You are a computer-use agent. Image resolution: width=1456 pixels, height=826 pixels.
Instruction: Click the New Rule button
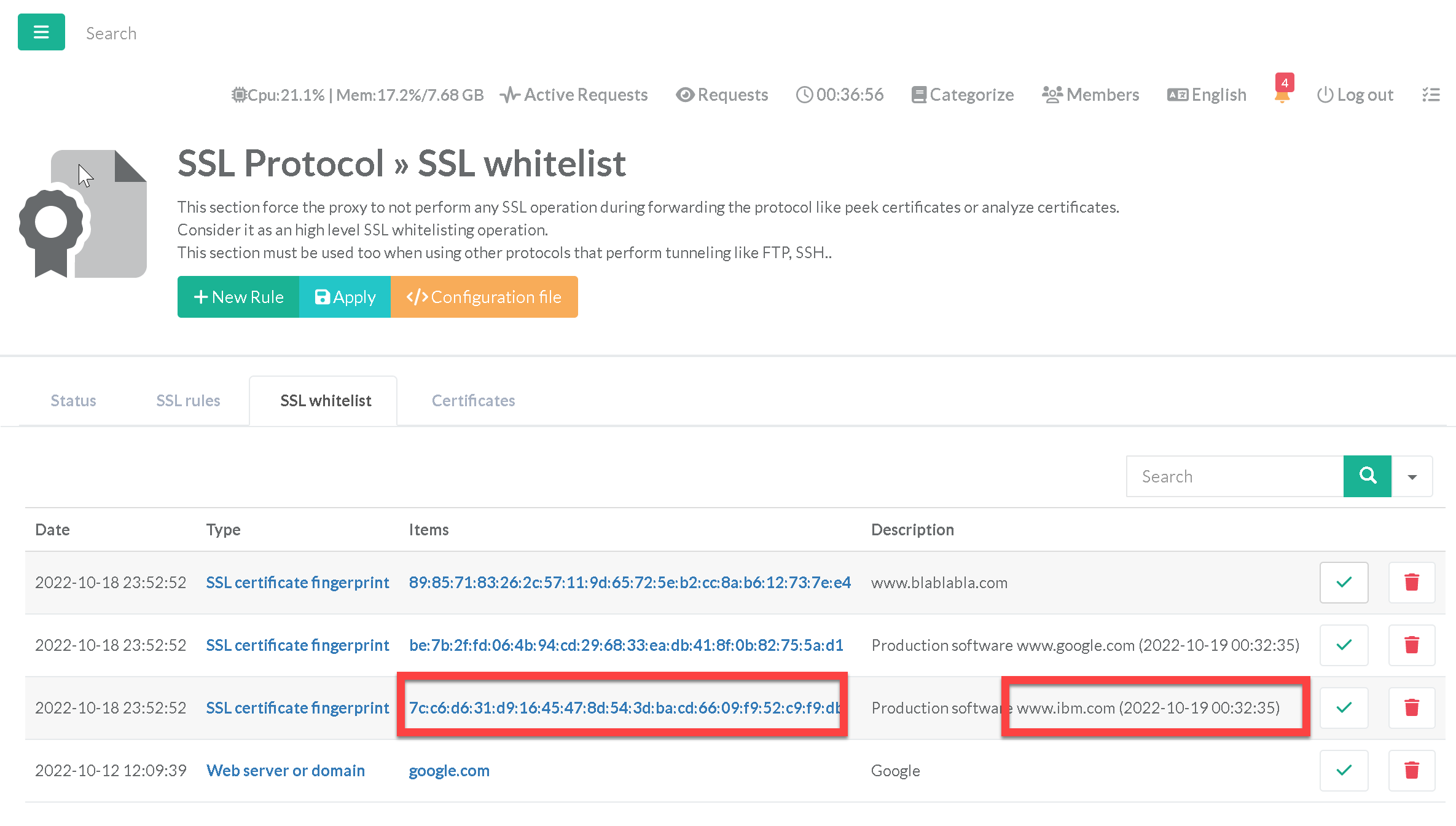[238, 297]
